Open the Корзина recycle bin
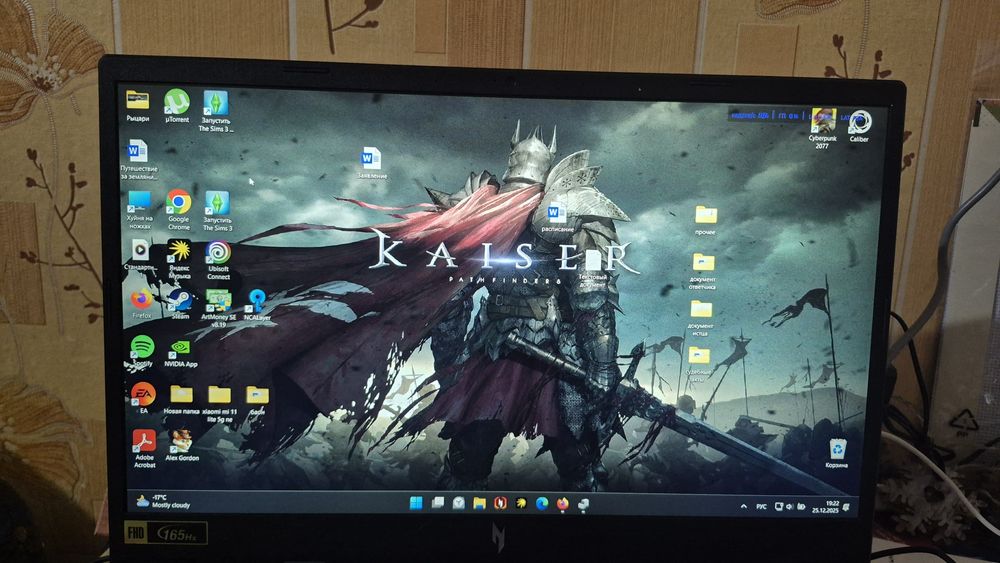The width and height of the screenshot is (1000, 563). tap(837, 453)
